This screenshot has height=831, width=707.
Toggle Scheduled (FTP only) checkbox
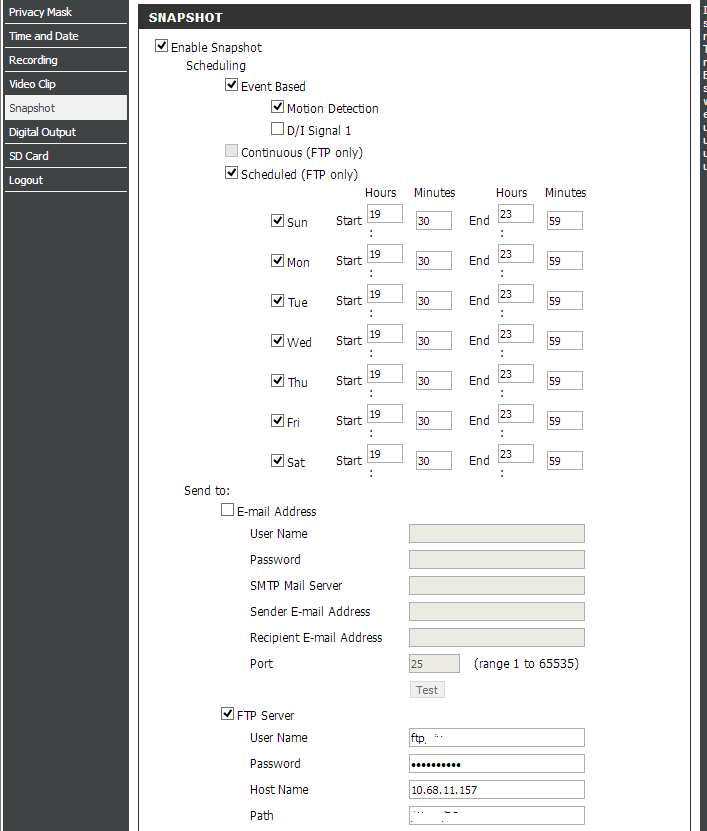pos(232,173)
